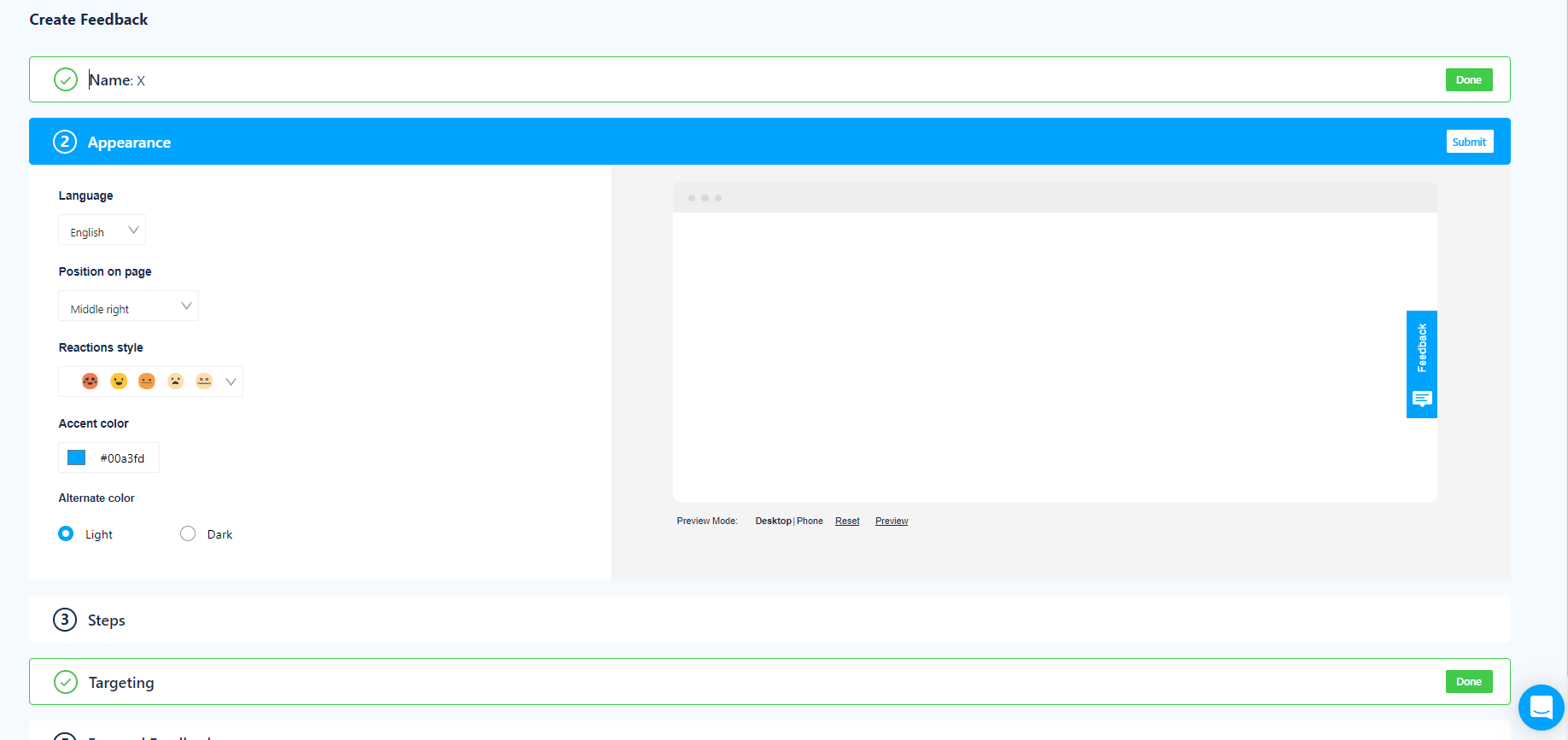The width and height of the screenshot is (1568, 740).
Task: Click the green checkmark icon beside Name
Action: click(66, 79)
